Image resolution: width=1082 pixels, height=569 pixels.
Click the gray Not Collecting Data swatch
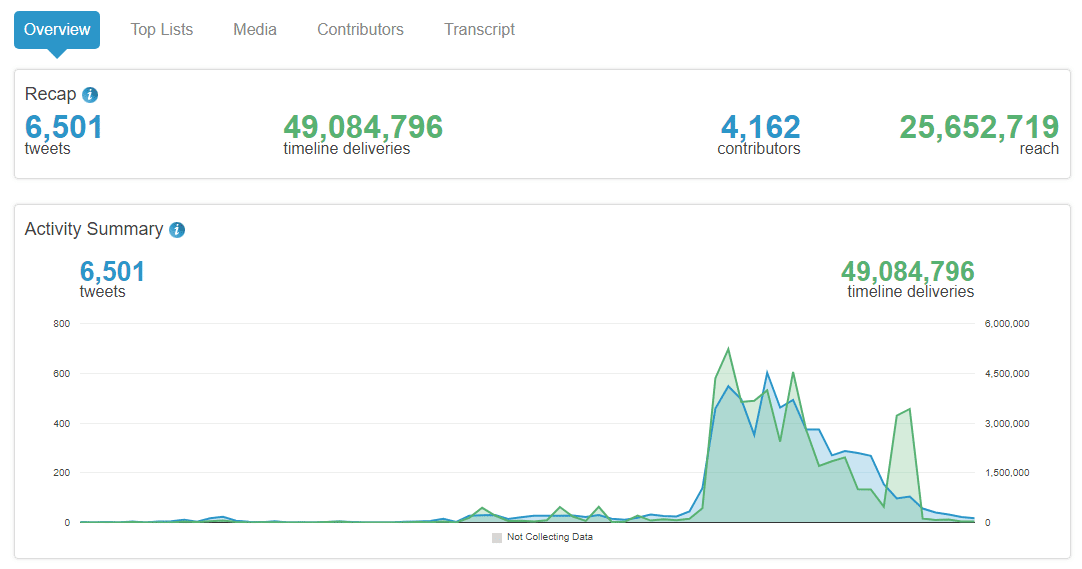point(497,538)
